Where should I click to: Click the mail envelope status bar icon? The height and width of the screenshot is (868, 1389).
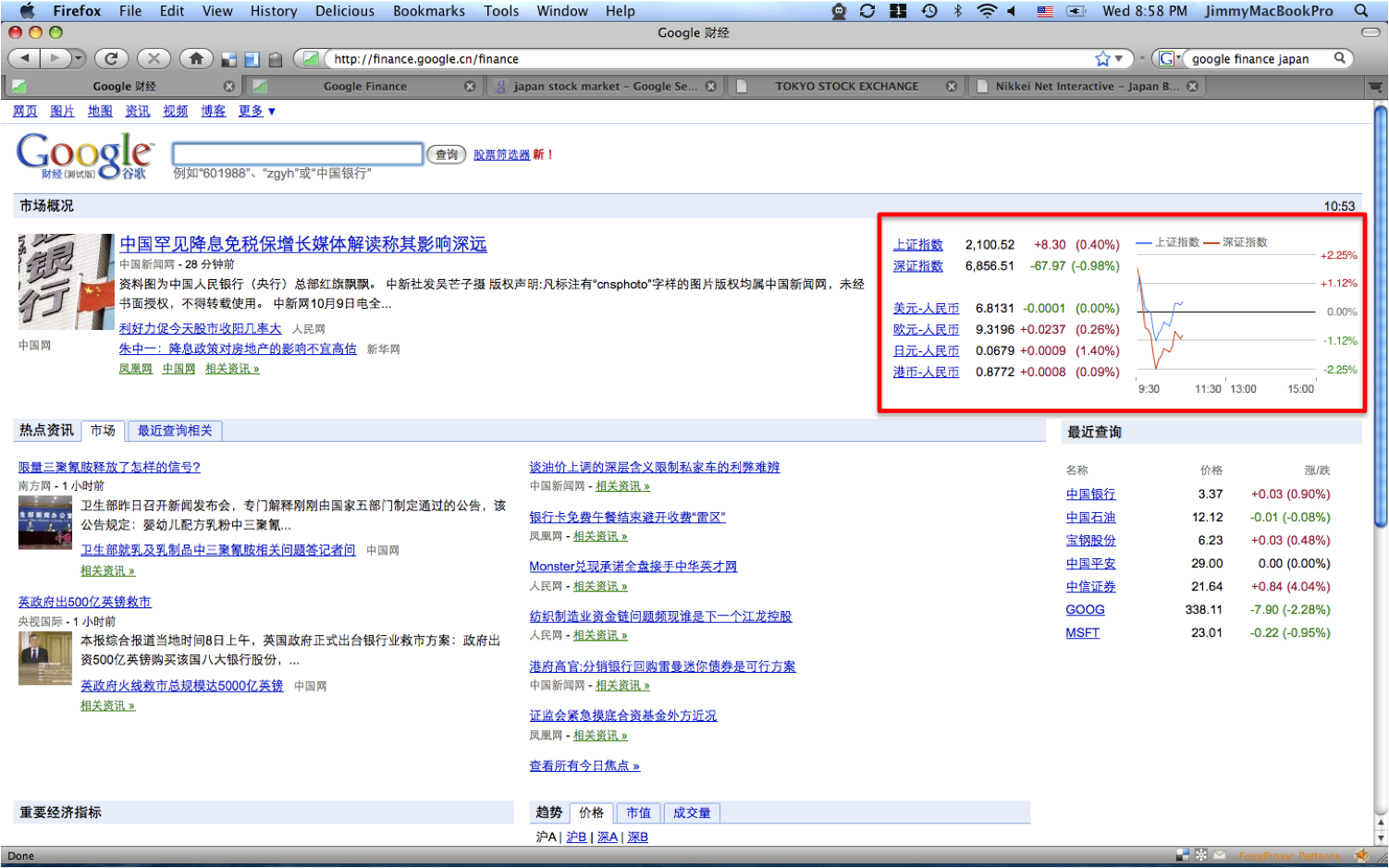(1220, 855)
